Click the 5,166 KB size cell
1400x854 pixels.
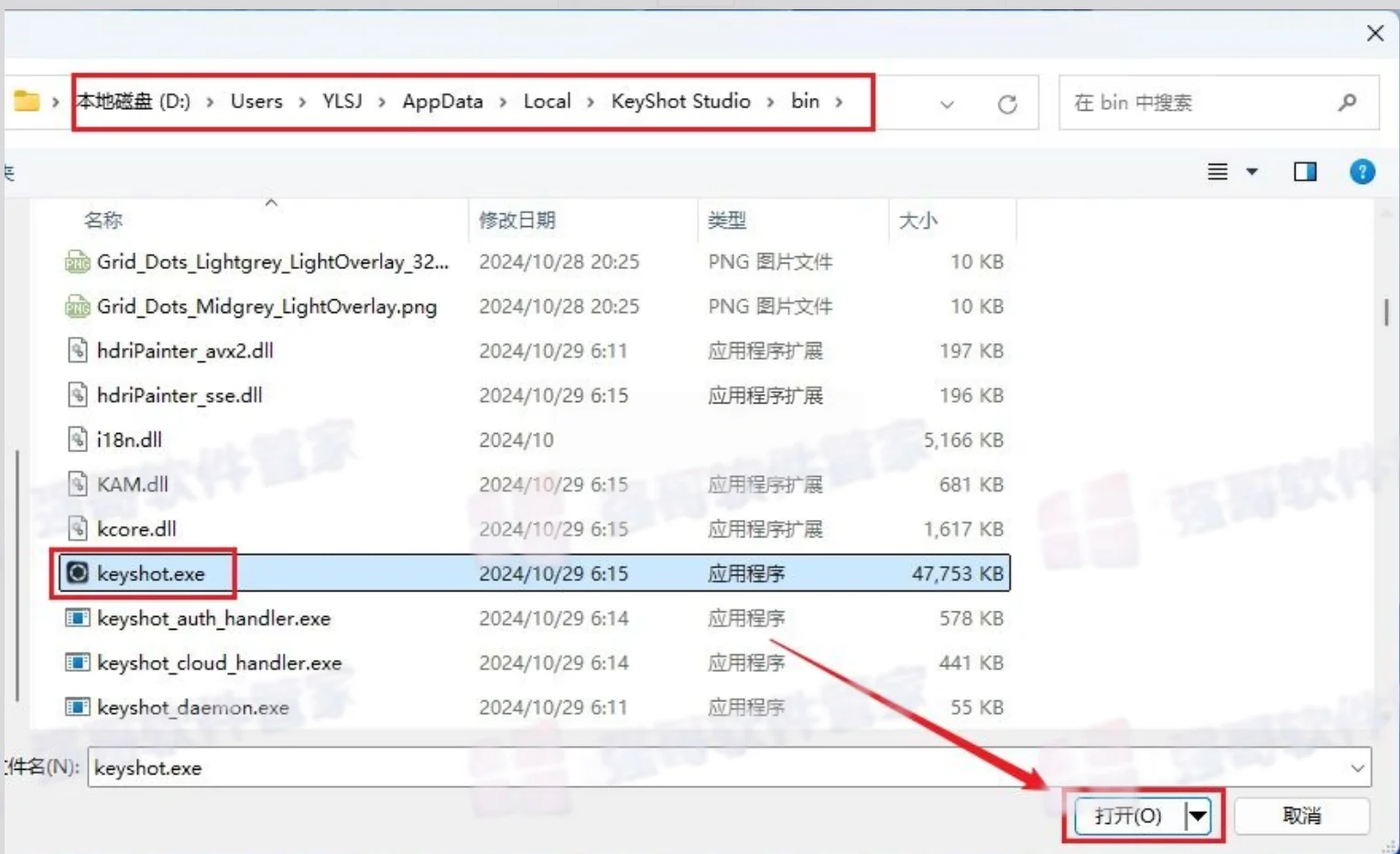[963, 440]
